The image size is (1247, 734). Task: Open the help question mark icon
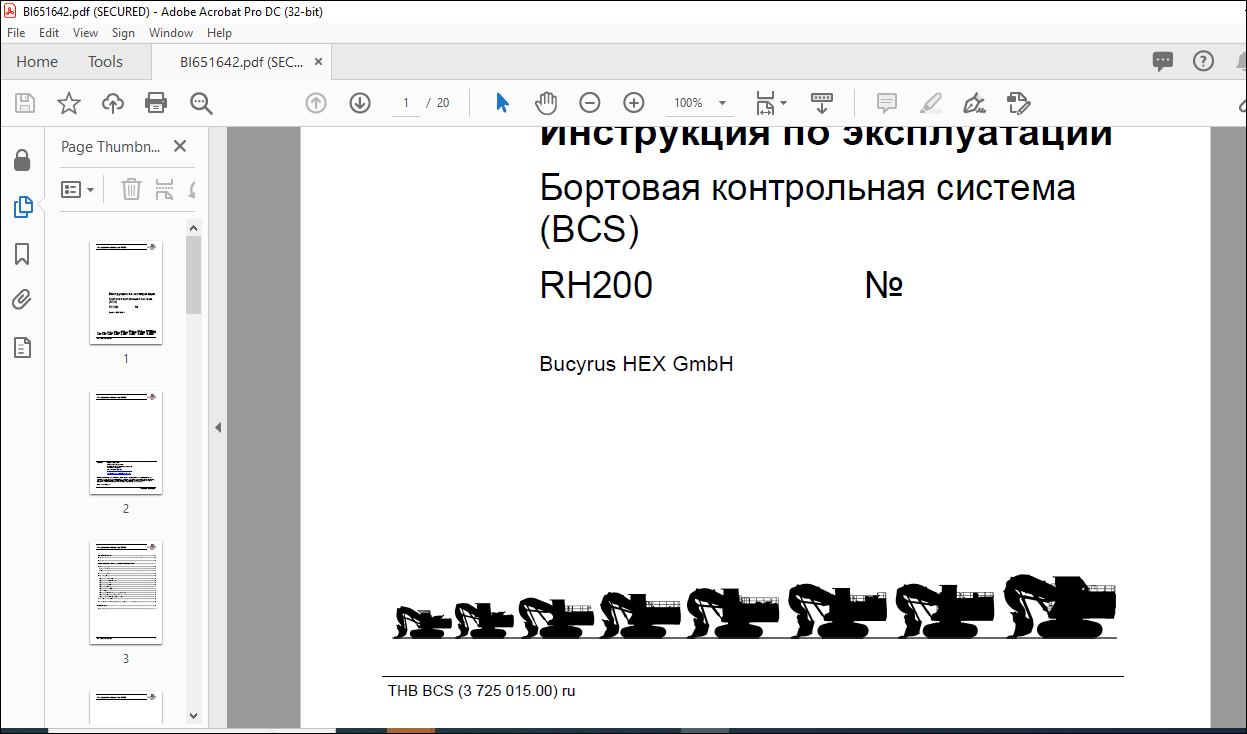(1204, 62)
